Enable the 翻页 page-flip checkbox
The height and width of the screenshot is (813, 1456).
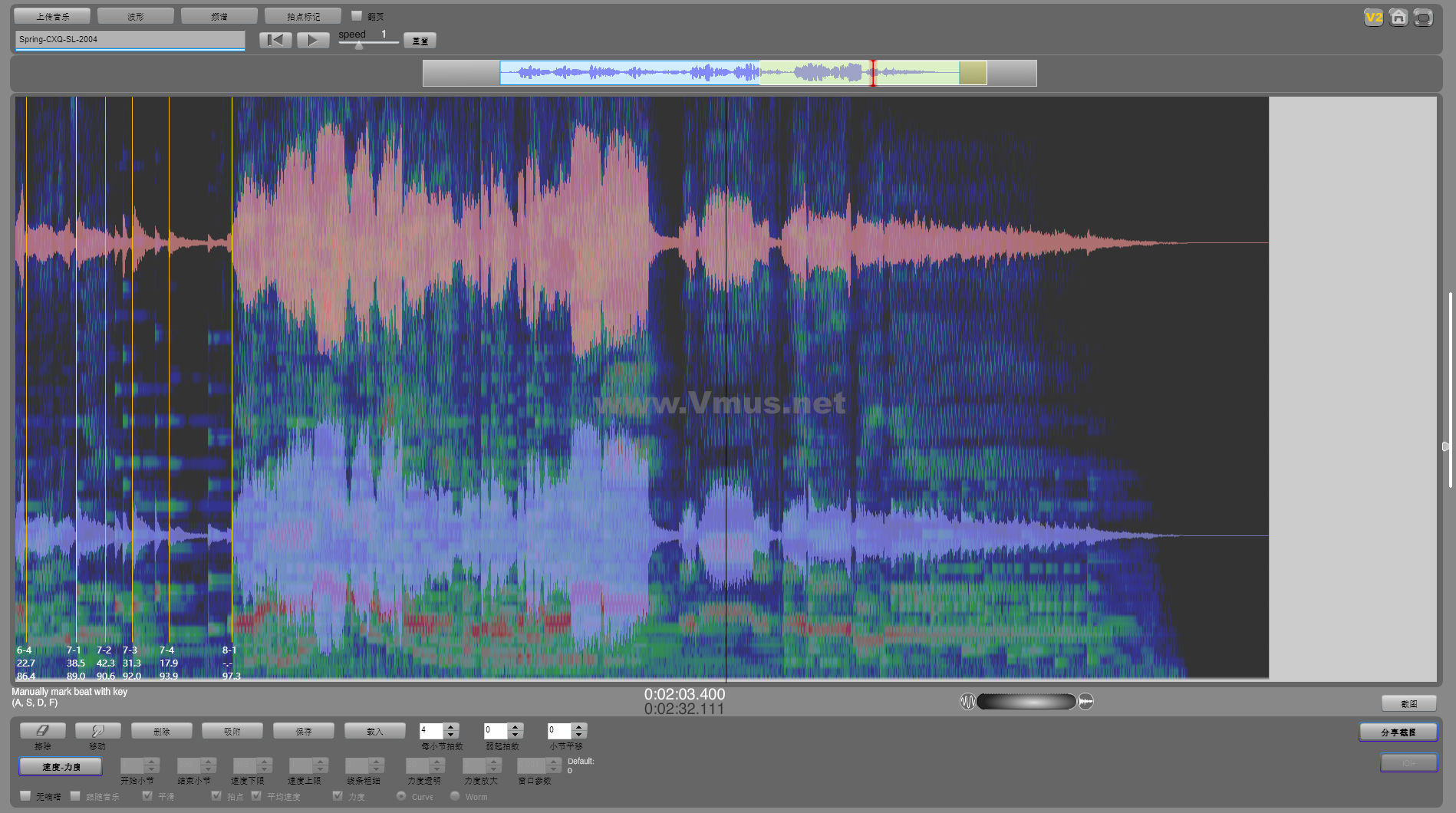pos(357,15)
